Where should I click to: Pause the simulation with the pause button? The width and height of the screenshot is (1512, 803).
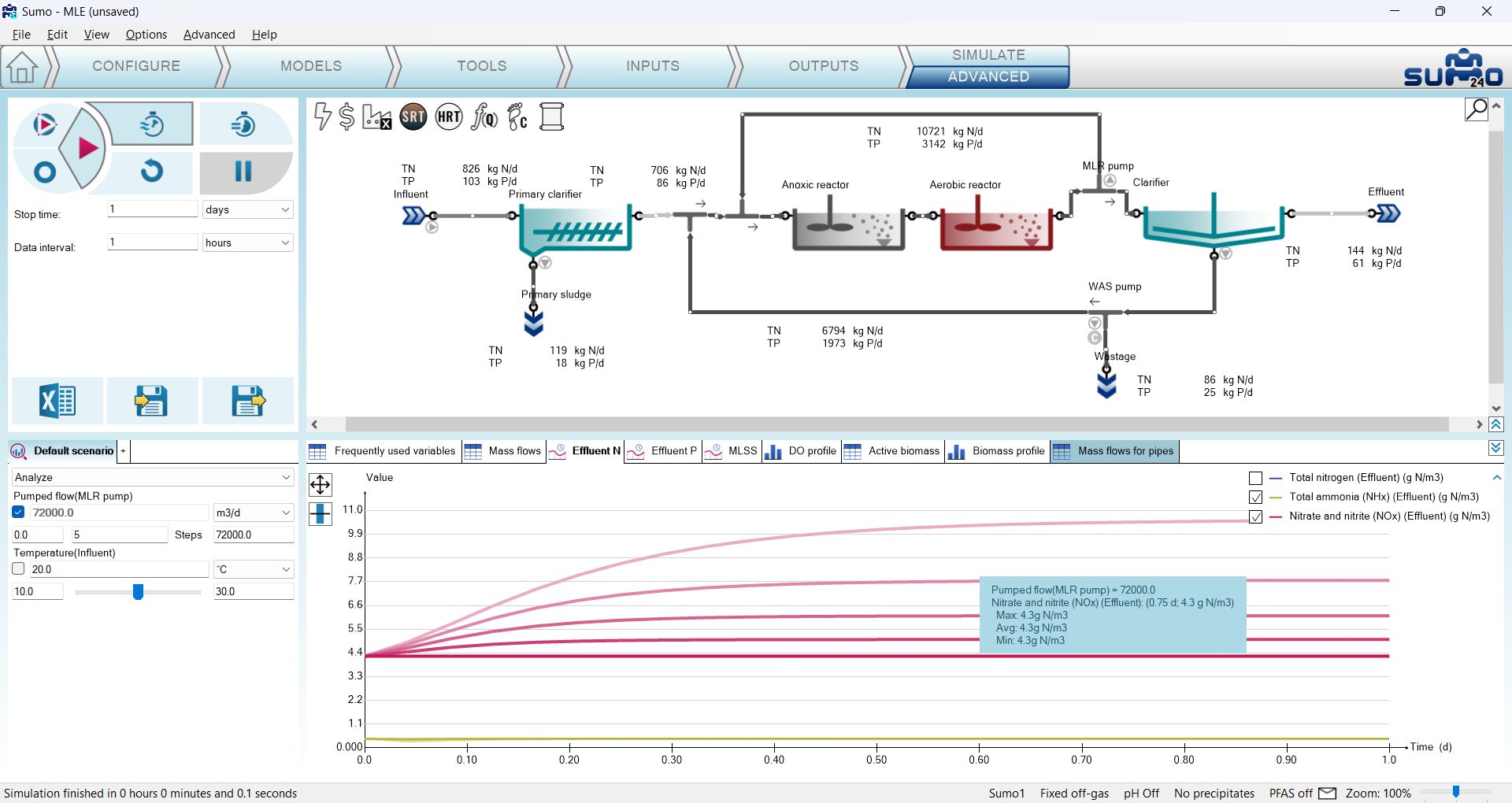(243, 172)
